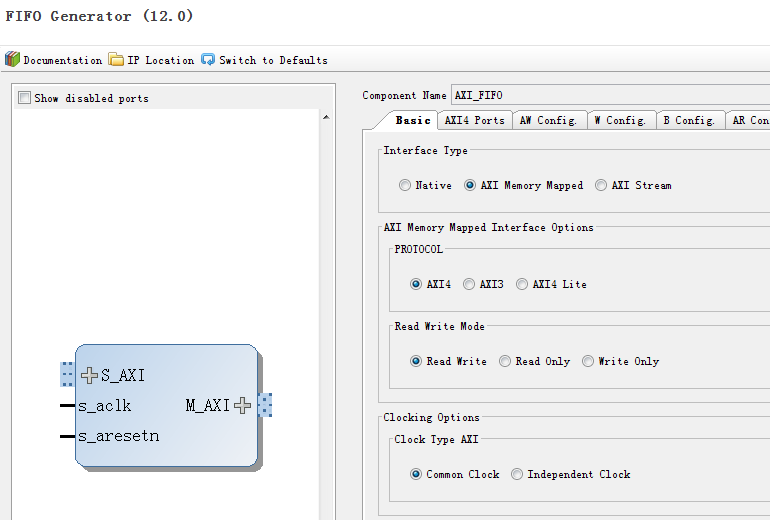
Task: Expand the M_AXI interface plus icon
Action: click(243, 405)
